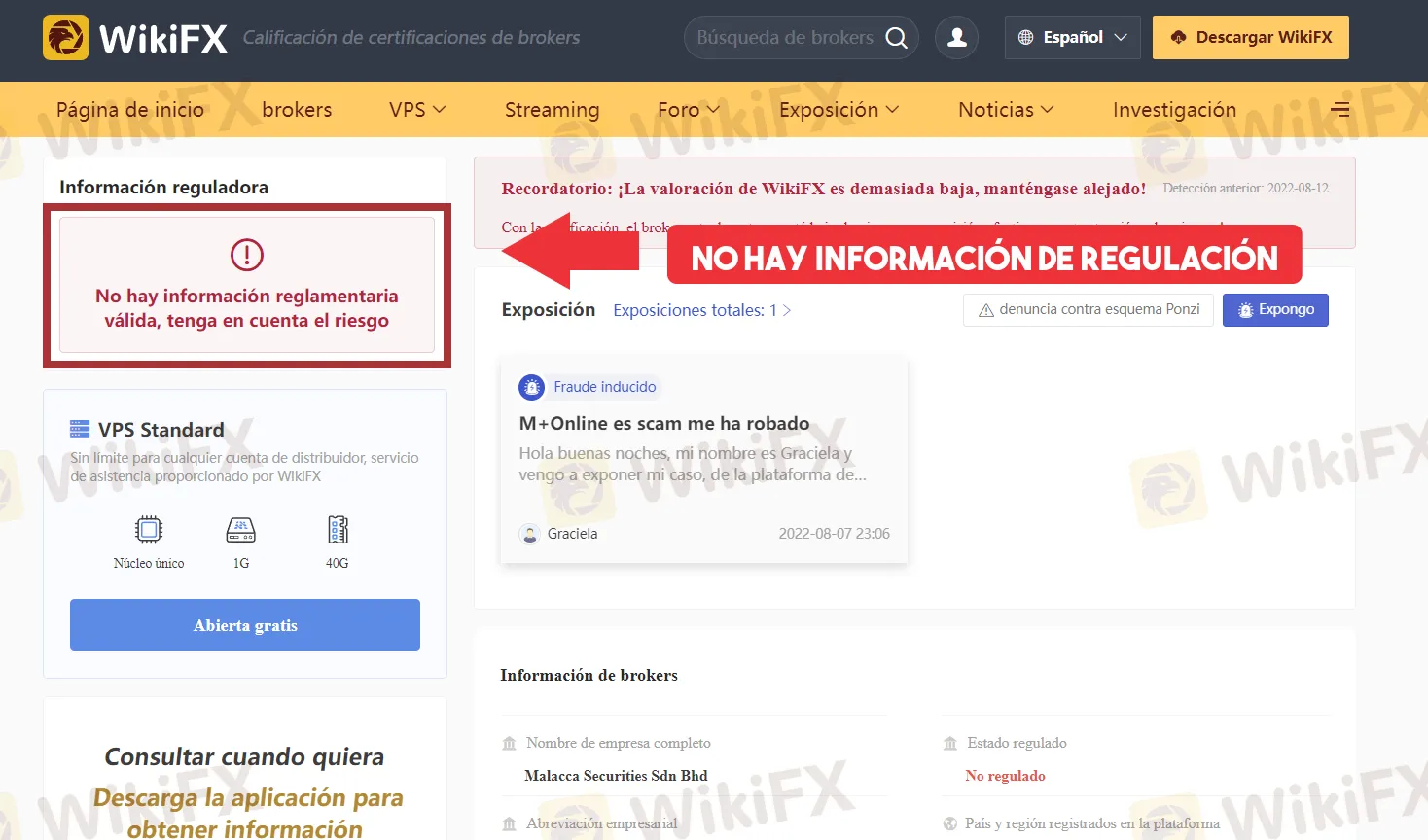
Task: Go to the Streaming menu item
Action: point(552,110)
